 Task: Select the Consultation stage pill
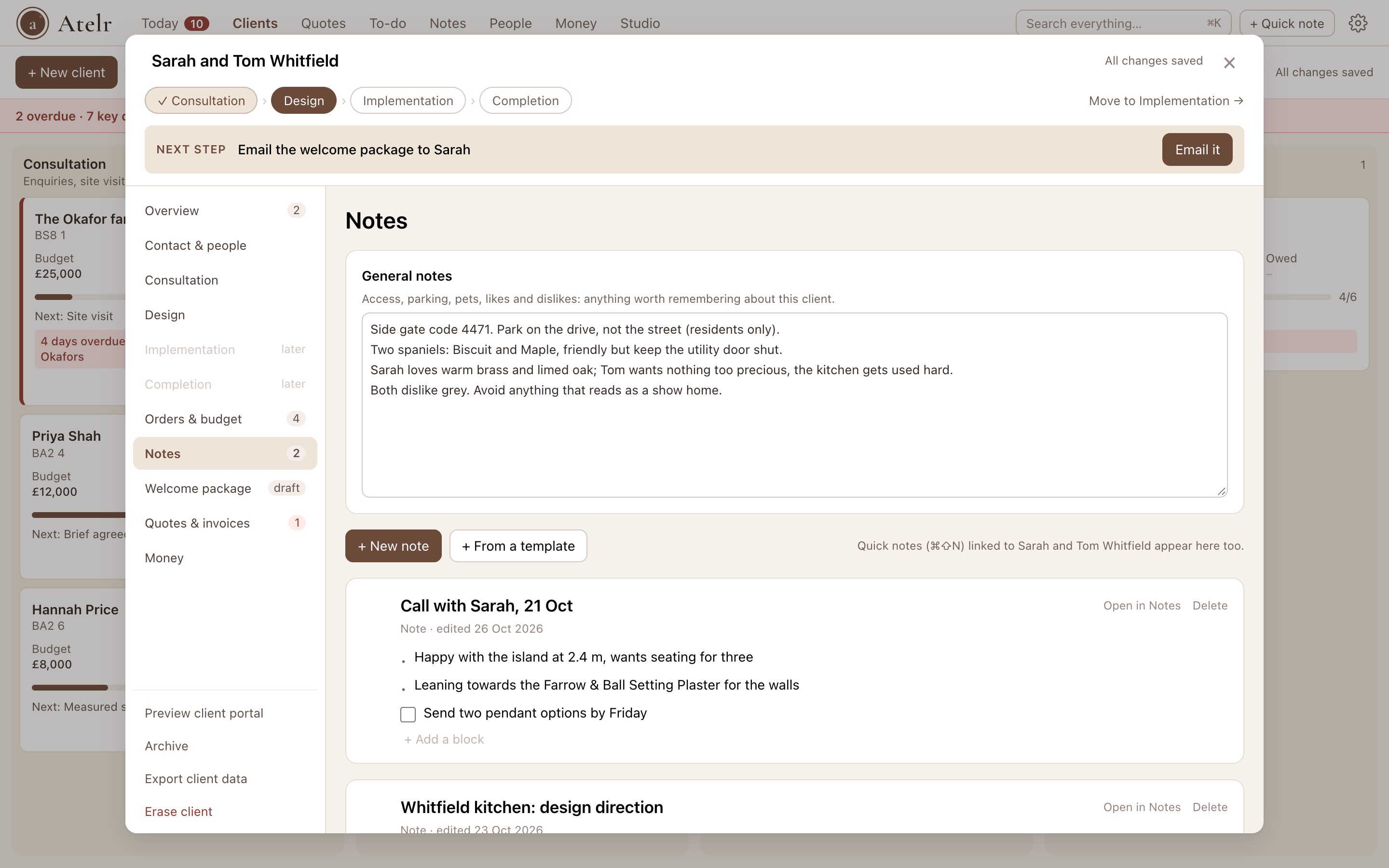(201, 100)
